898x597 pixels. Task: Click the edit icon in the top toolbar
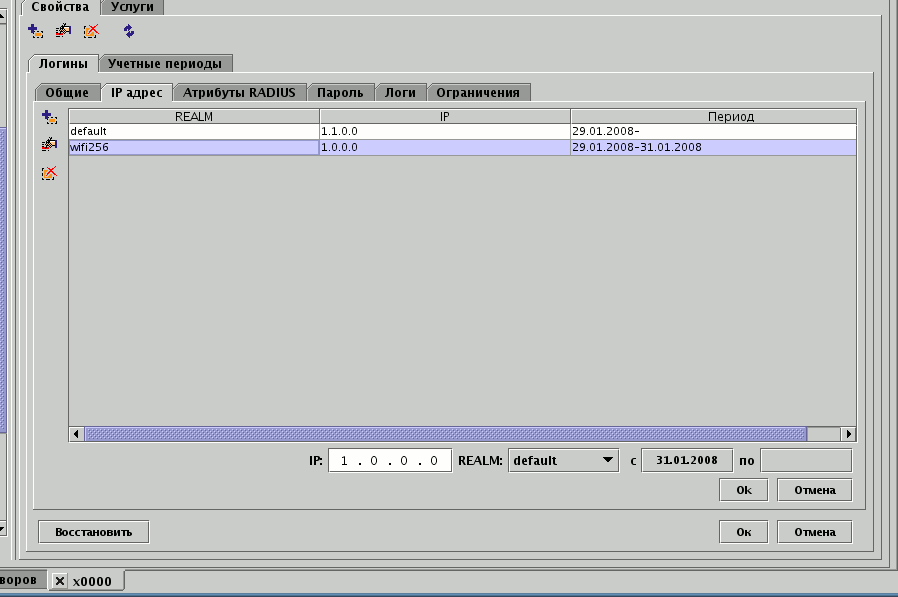point(63,31)
